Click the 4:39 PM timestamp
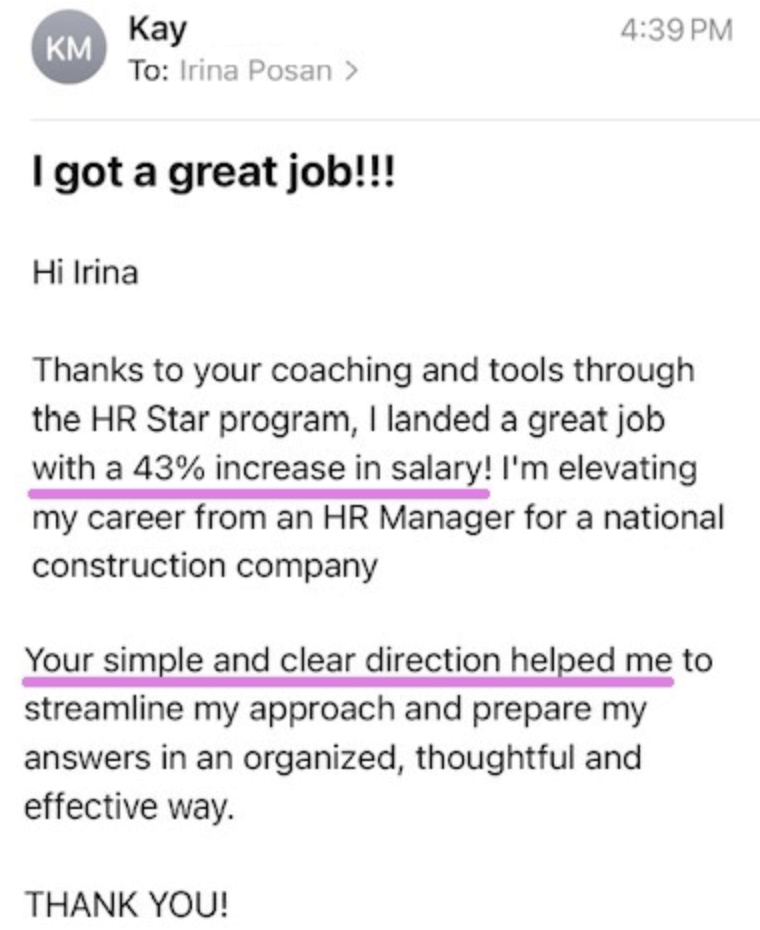 (676, 30)
